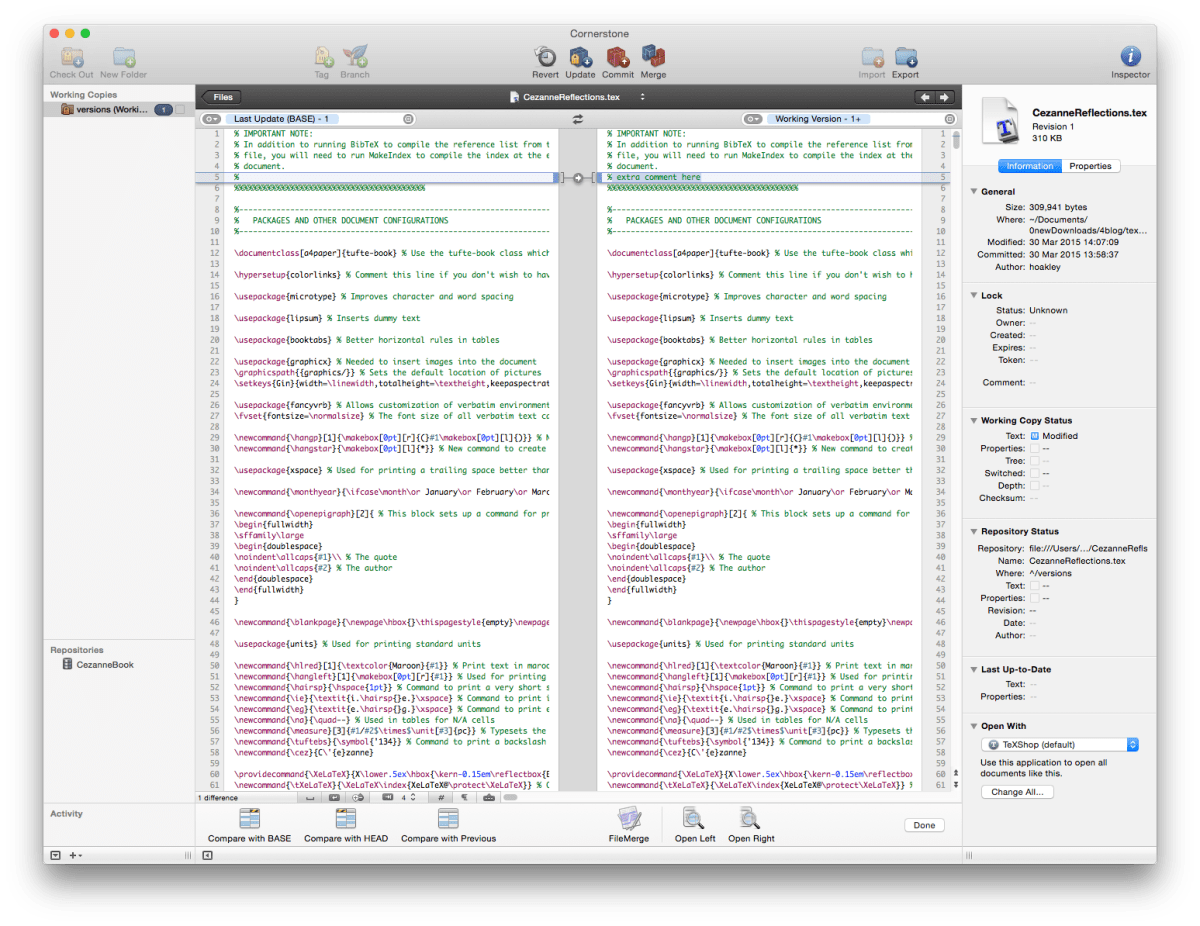The height and width of the screenshot is (926, 1200).
Task: Click the Done button
Action: point(924,825)
